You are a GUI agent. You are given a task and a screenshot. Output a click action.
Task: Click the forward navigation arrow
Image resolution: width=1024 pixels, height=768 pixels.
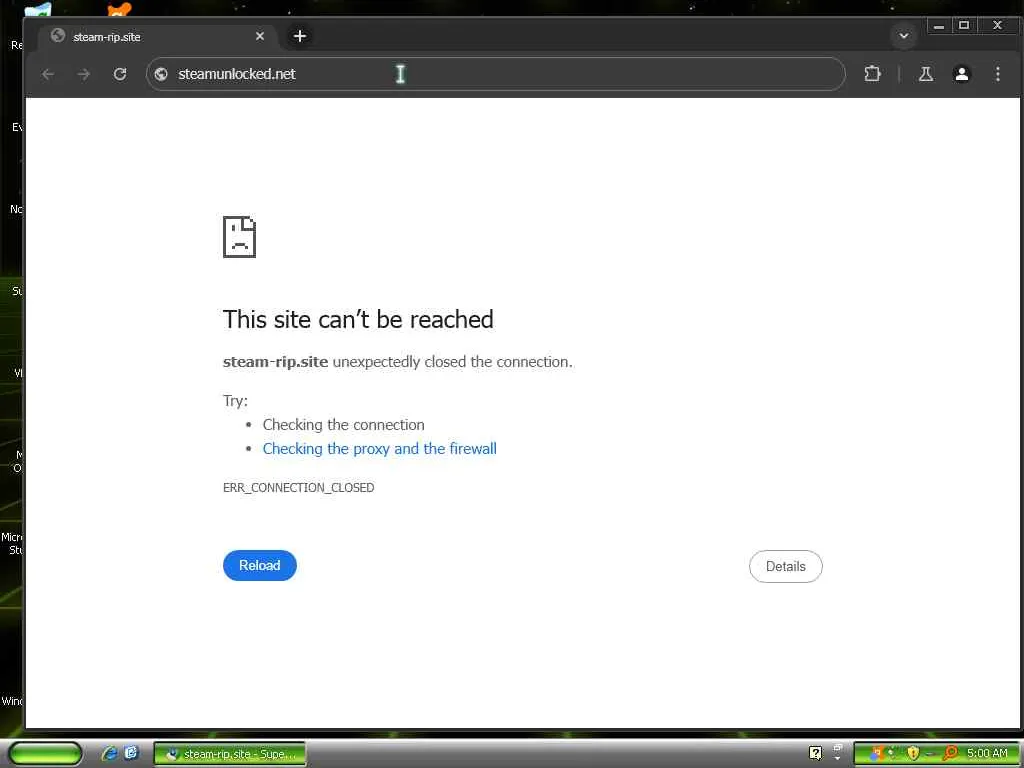pos(84,74)
